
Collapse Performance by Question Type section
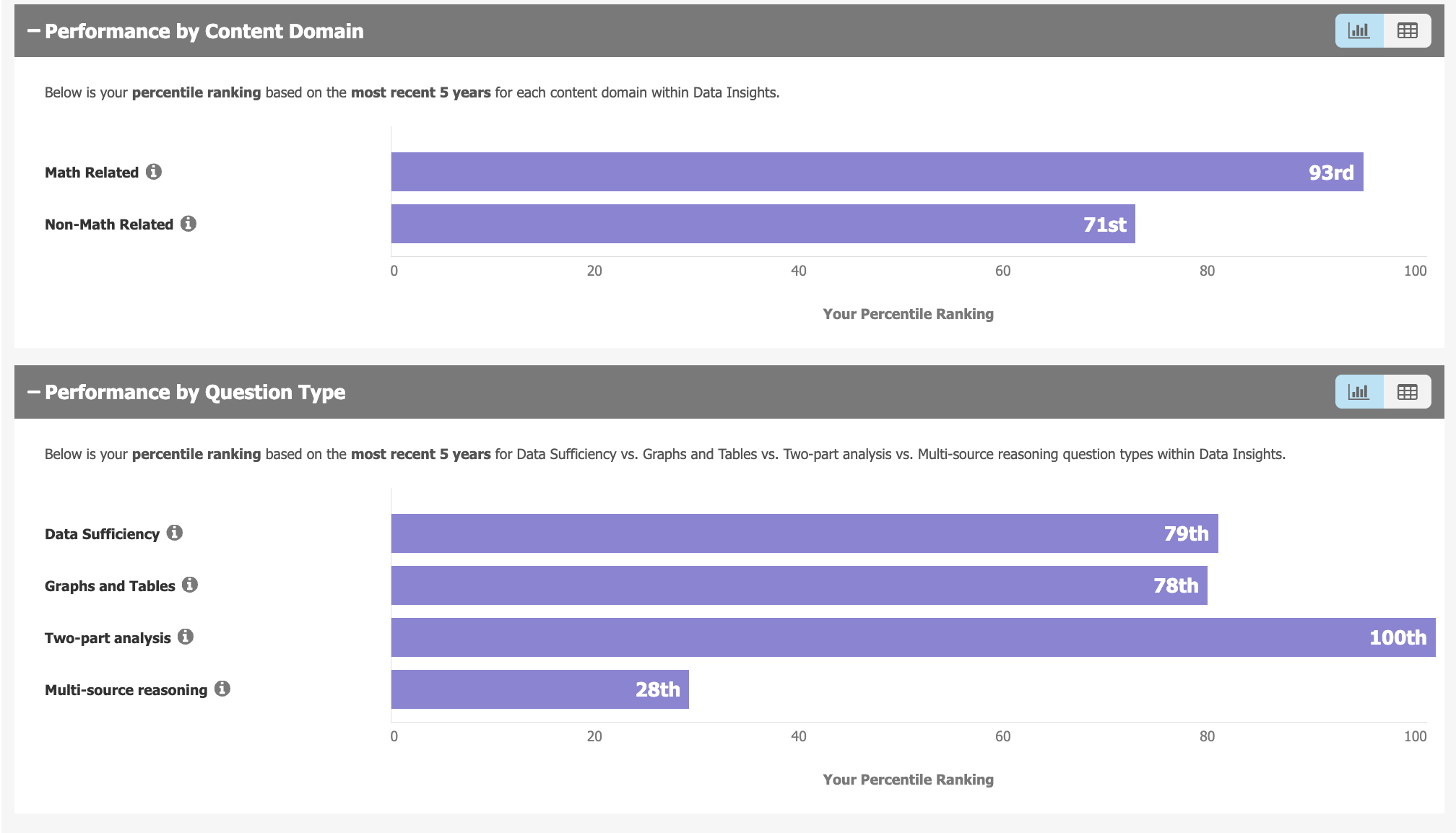tap(34, 392)
